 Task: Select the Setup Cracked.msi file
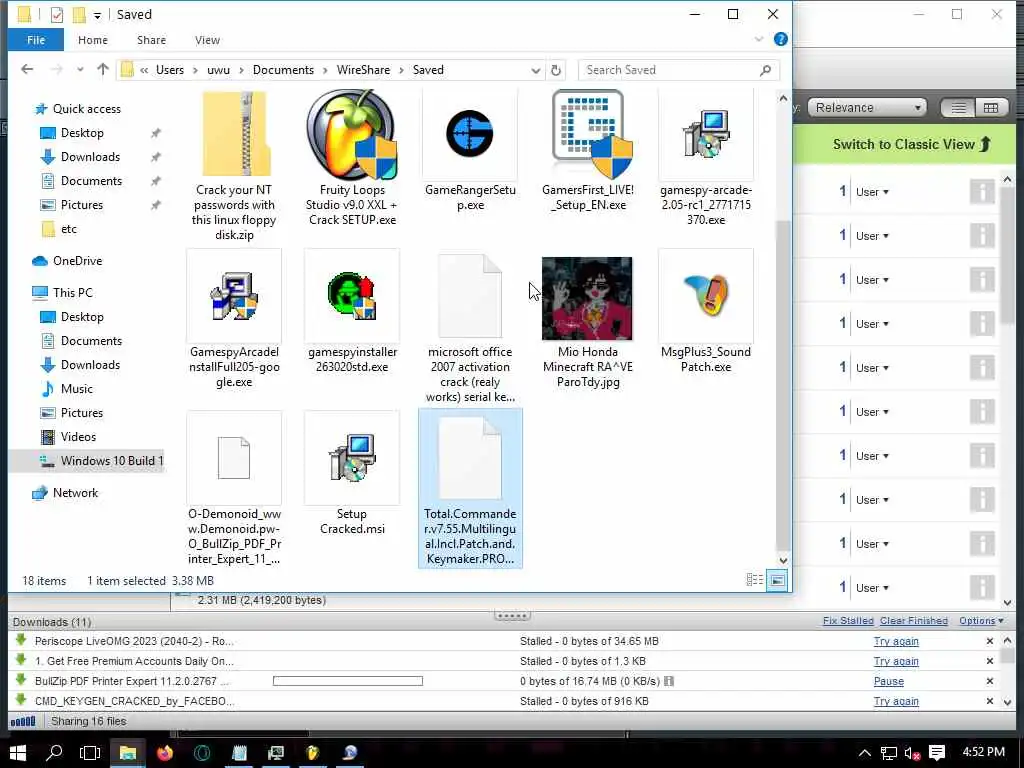click(352, 473)
